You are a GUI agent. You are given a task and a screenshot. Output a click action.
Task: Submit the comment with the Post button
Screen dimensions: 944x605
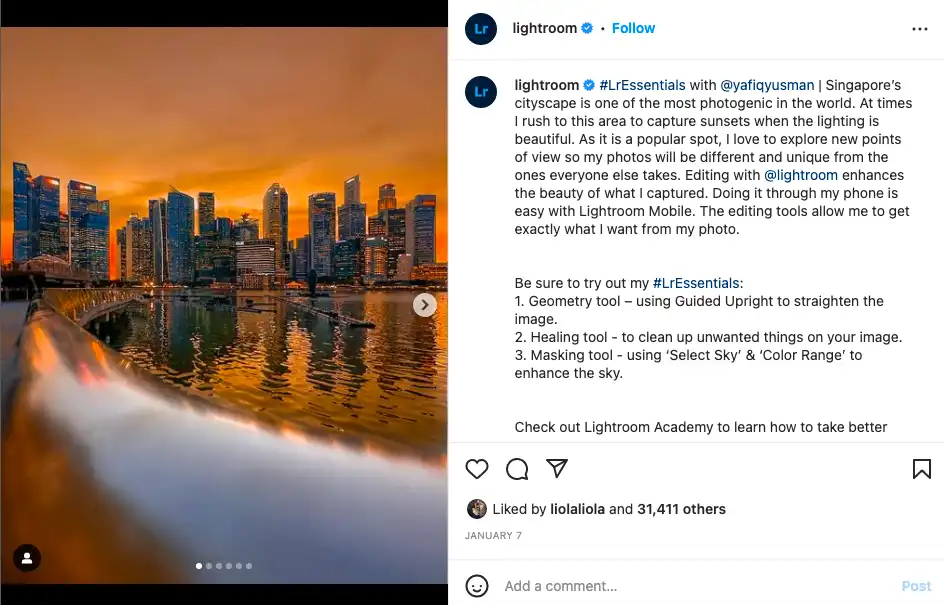click(916, 586)
